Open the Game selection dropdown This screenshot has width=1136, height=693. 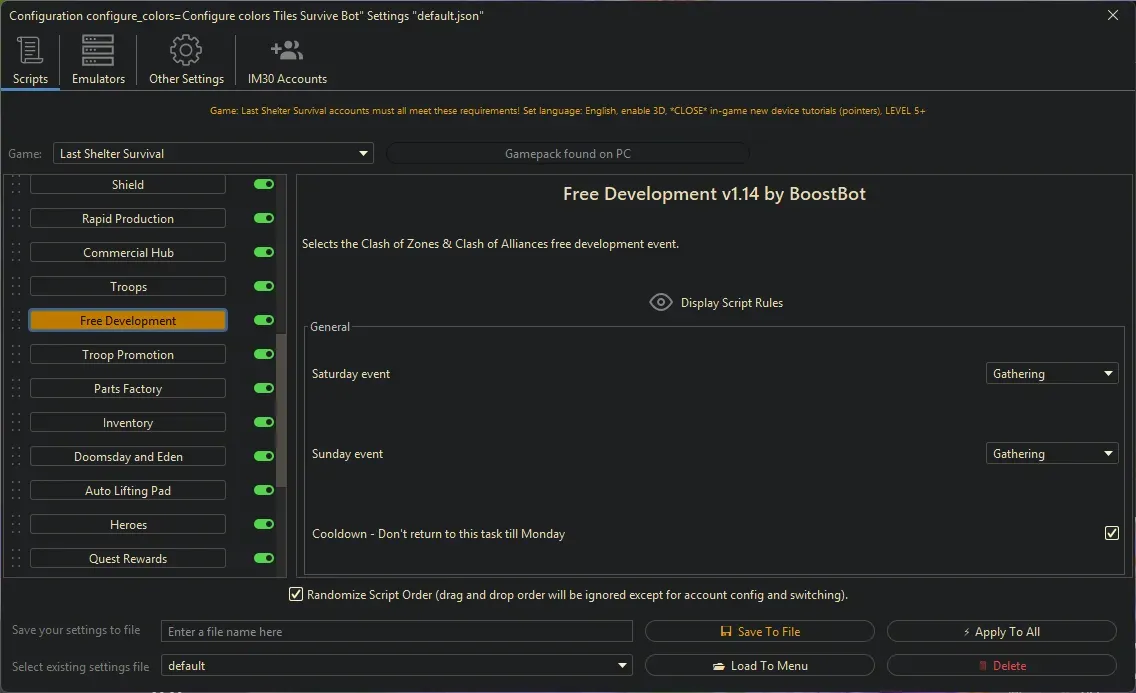213,154
